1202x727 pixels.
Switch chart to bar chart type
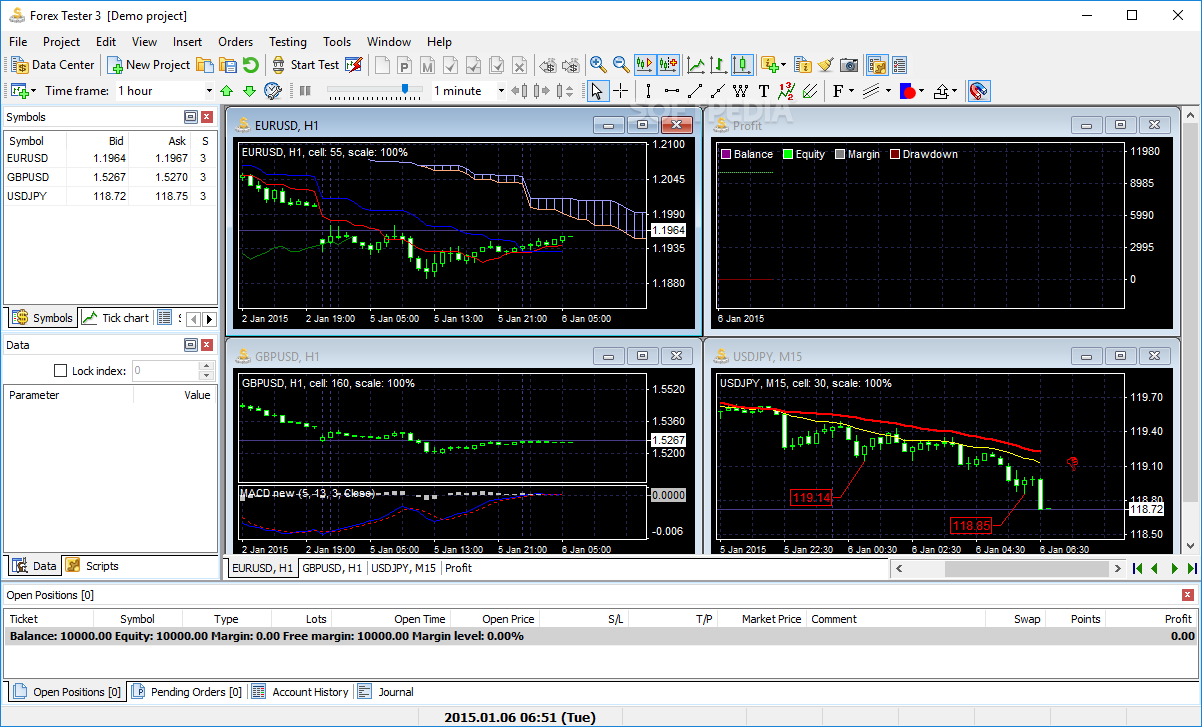coord(718,65)
